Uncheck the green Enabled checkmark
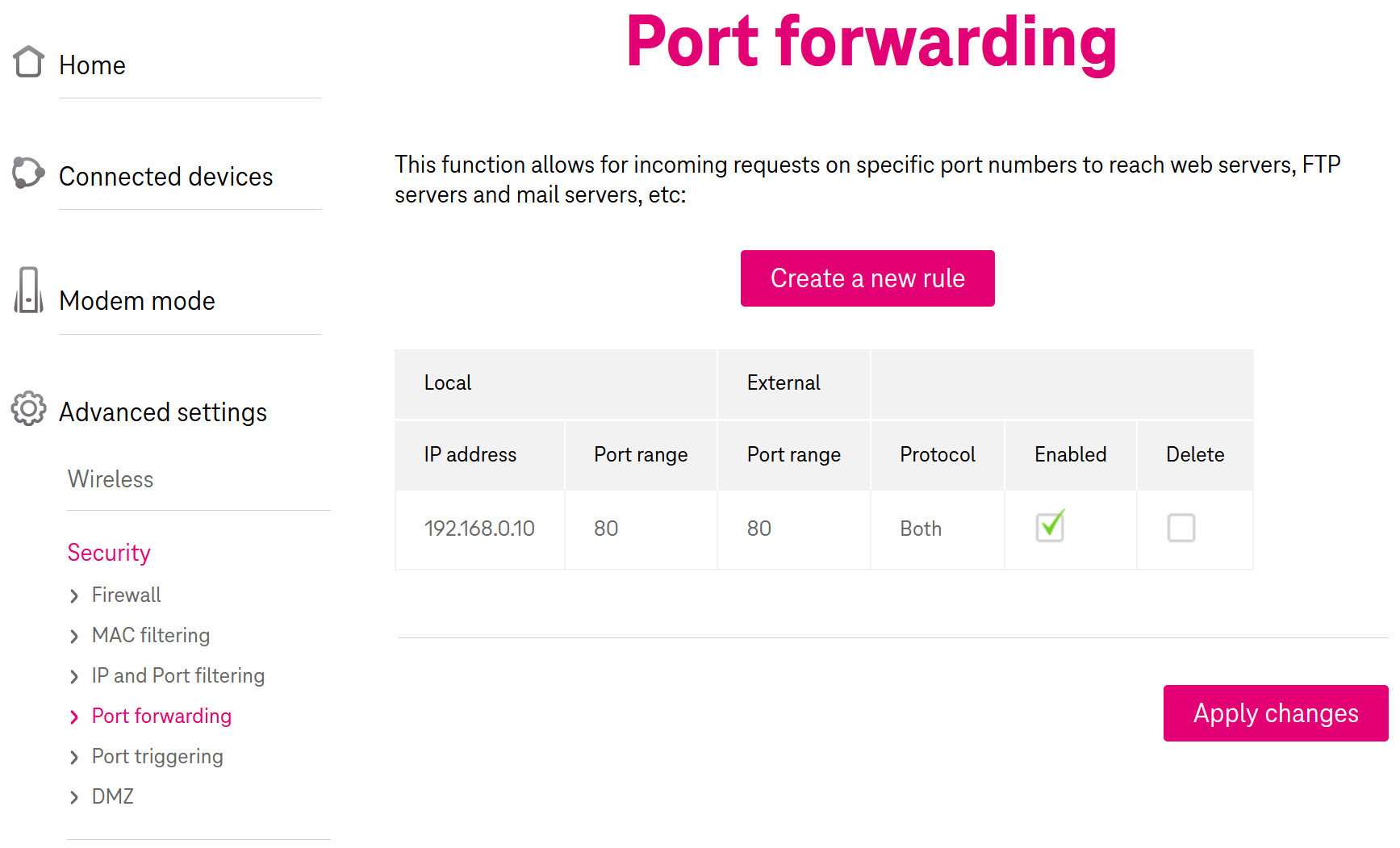 pos(1049,527)
